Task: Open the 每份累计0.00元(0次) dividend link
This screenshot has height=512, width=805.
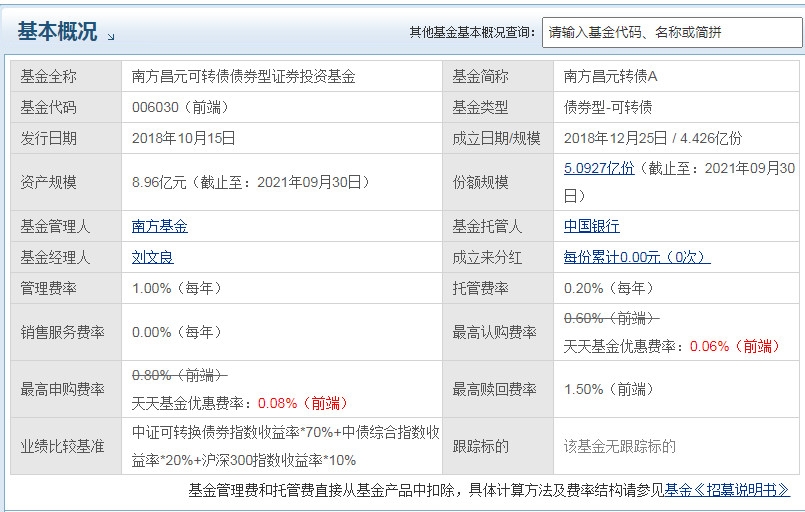Action: (637, 257)
